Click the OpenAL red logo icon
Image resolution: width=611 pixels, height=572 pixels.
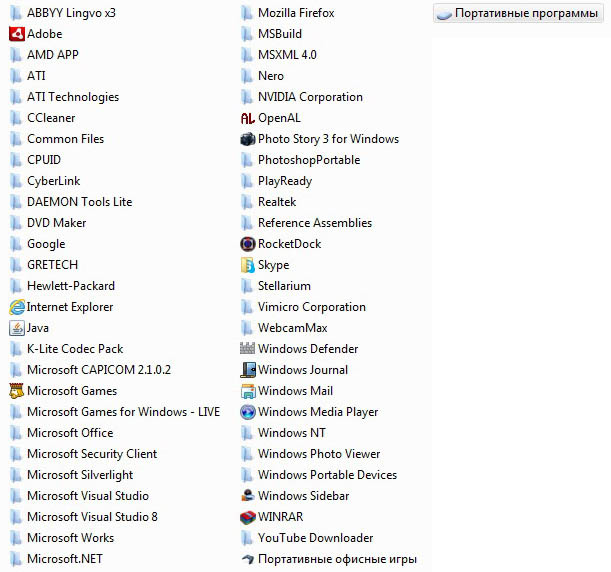click(248, 118)
